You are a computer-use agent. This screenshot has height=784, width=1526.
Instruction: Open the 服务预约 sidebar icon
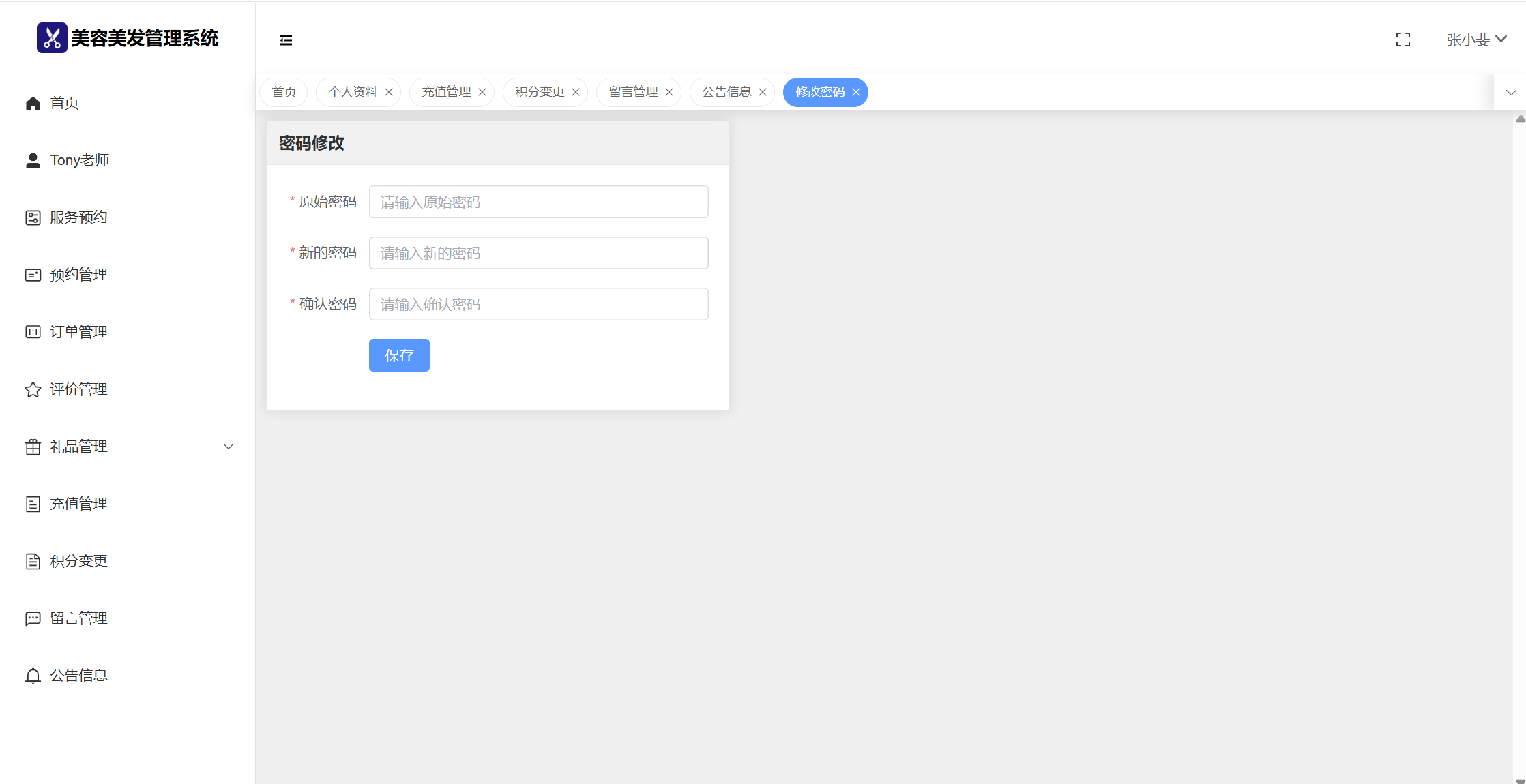[33, 217]
